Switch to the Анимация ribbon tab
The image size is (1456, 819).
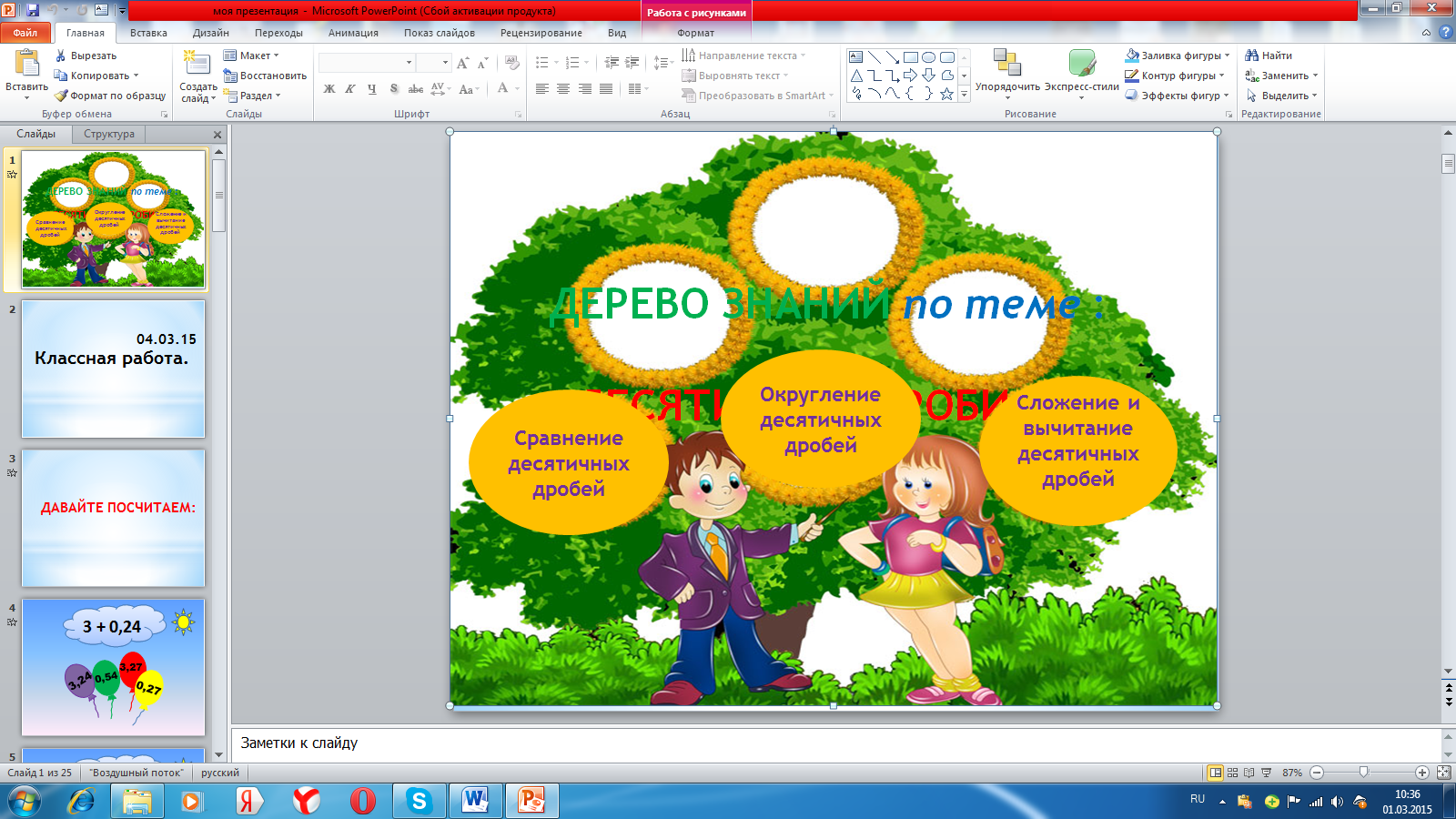353,33
